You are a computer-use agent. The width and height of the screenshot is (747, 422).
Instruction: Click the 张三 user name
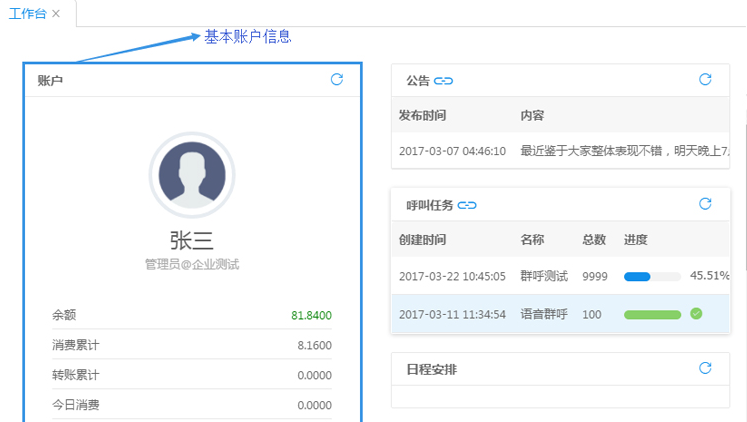192,240
